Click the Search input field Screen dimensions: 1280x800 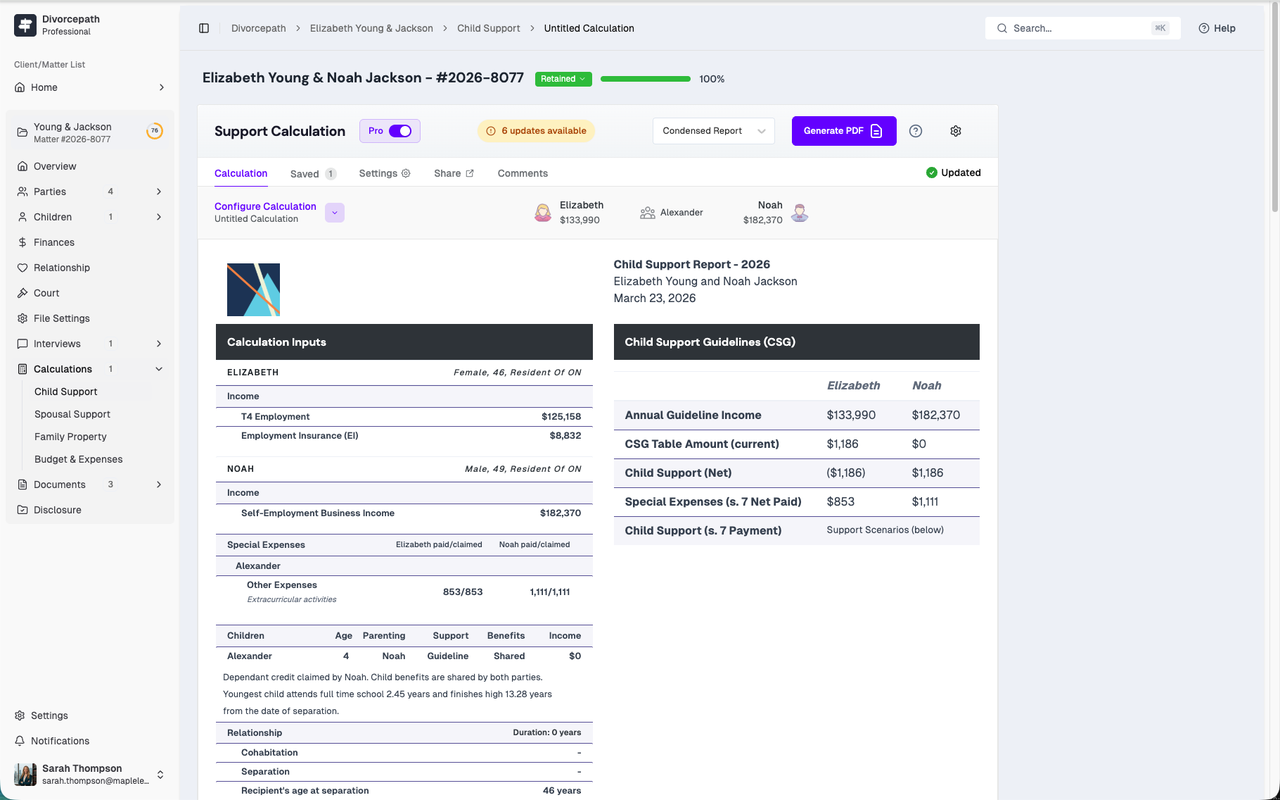pos(1080,28)
